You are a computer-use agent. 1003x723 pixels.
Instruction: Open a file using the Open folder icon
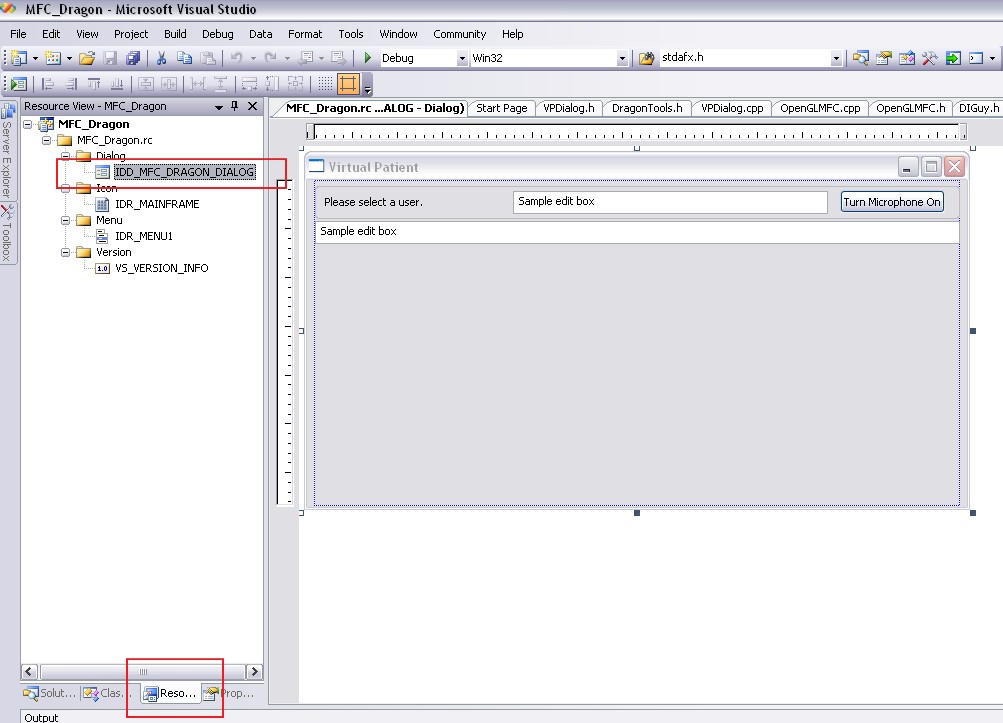(87, 57)
